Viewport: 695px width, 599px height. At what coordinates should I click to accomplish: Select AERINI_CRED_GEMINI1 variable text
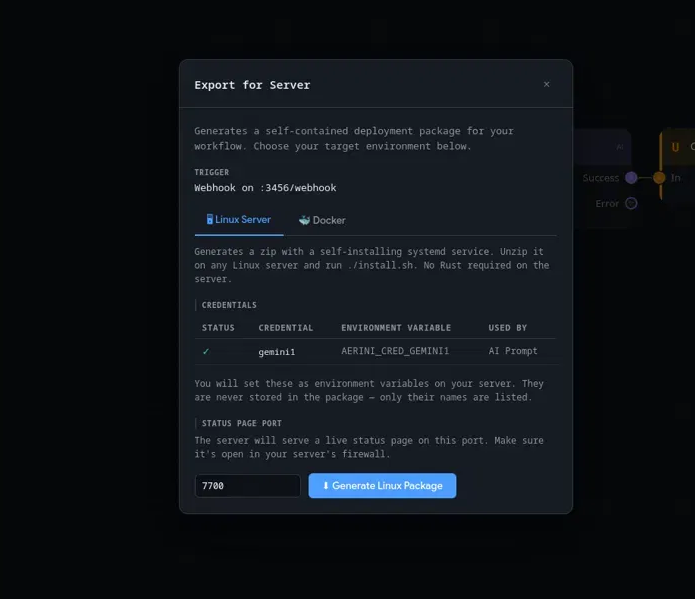395,351
